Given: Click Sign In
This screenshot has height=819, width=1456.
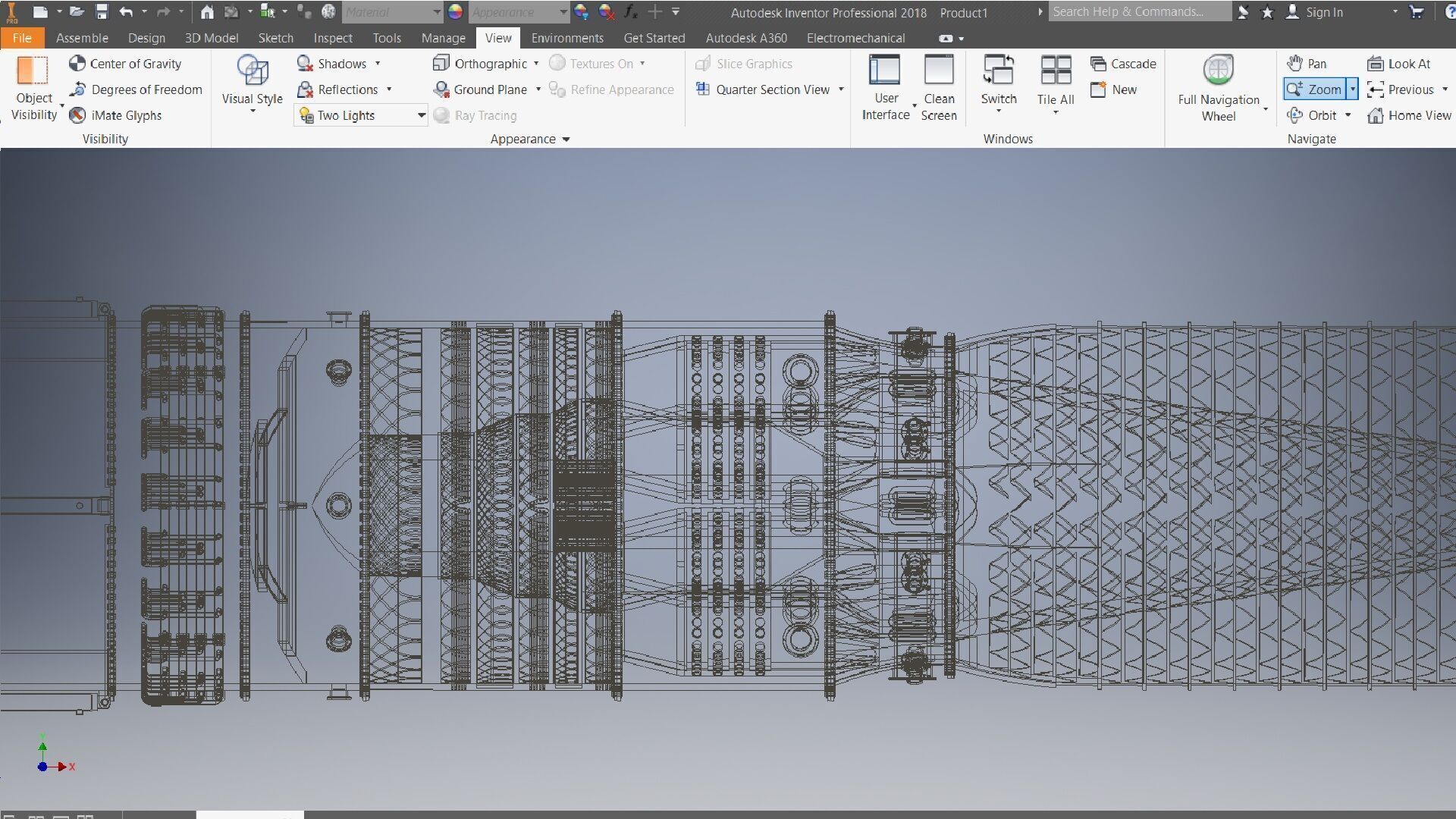Looking at the screenshot, I should click(x=1323, y=12).
